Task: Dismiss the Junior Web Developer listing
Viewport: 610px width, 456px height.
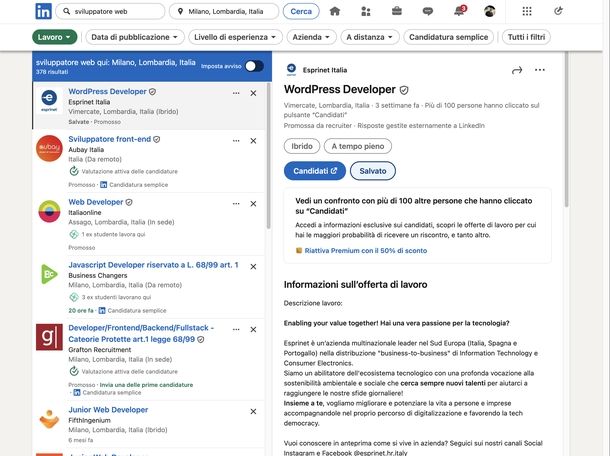Action: pyautogui.click(x=253, y=412)
